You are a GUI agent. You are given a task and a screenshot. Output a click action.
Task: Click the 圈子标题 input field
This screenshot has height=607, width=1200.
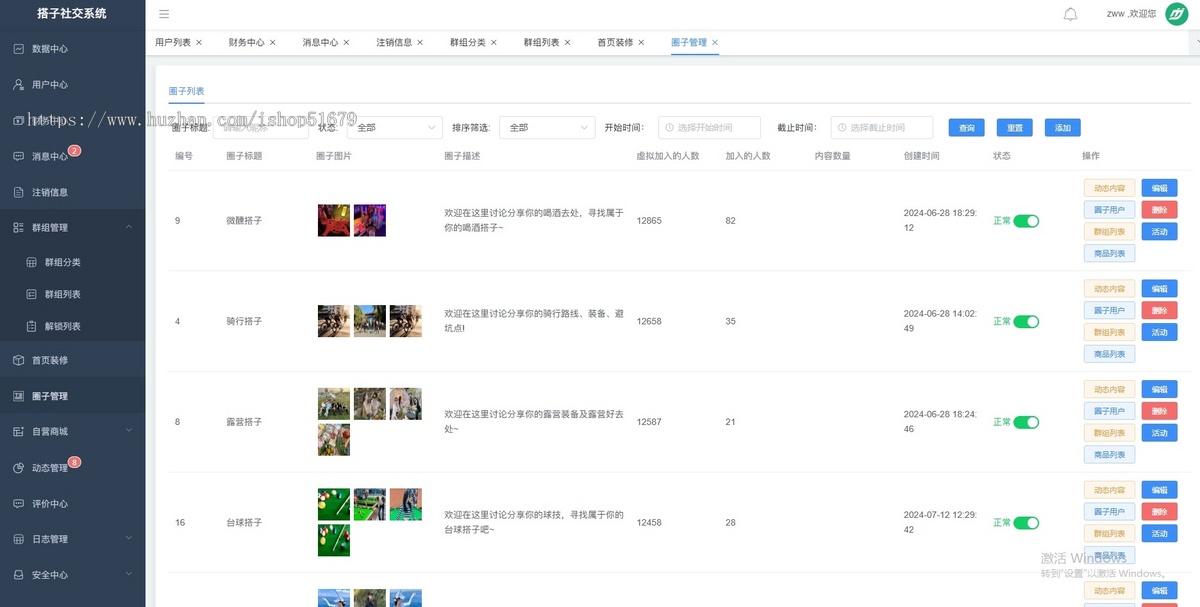point(261,128)
